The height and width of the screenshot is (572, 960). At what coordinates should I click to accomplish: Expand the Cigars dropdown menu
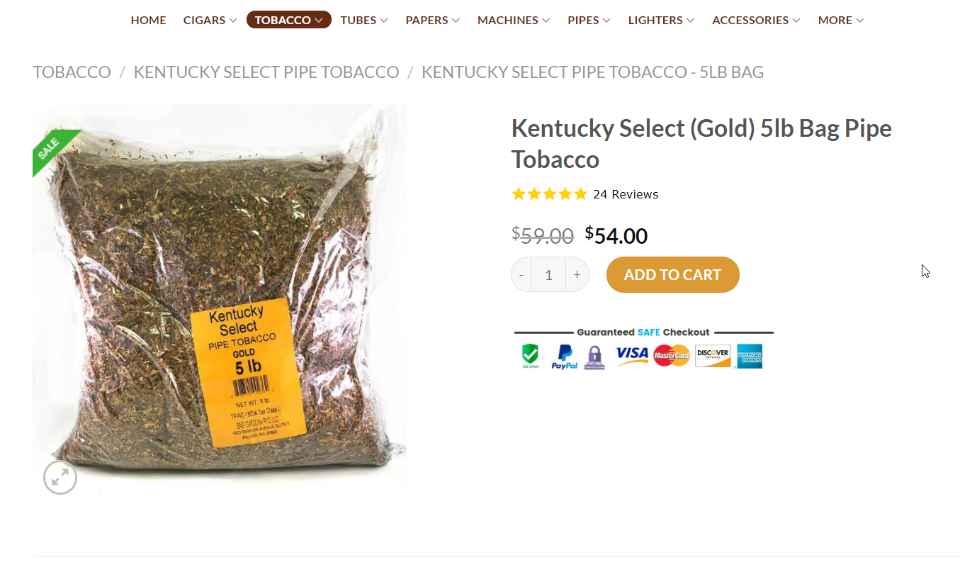(210, 20)
